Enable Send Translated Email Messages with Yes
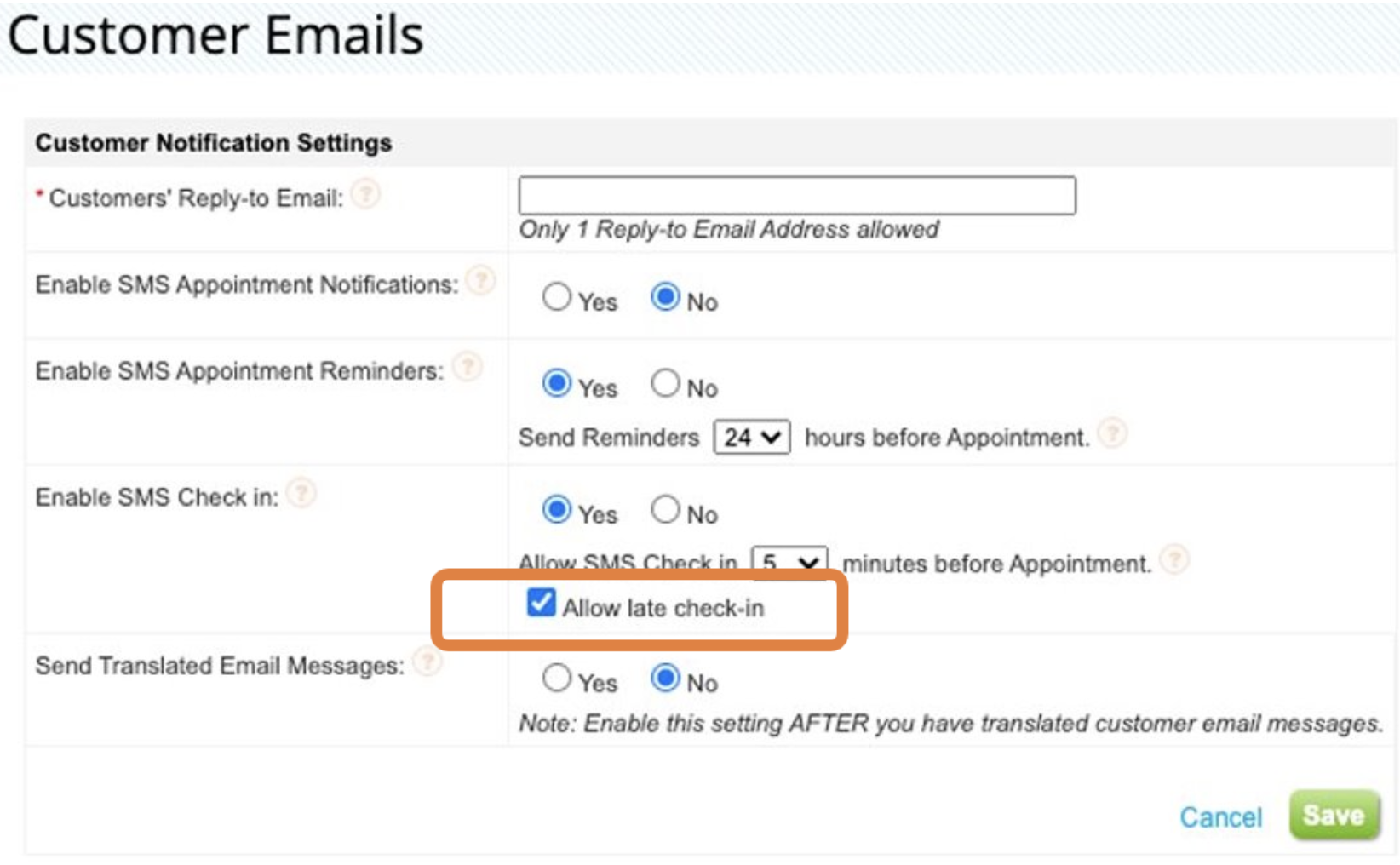 [x=557, y=679]
